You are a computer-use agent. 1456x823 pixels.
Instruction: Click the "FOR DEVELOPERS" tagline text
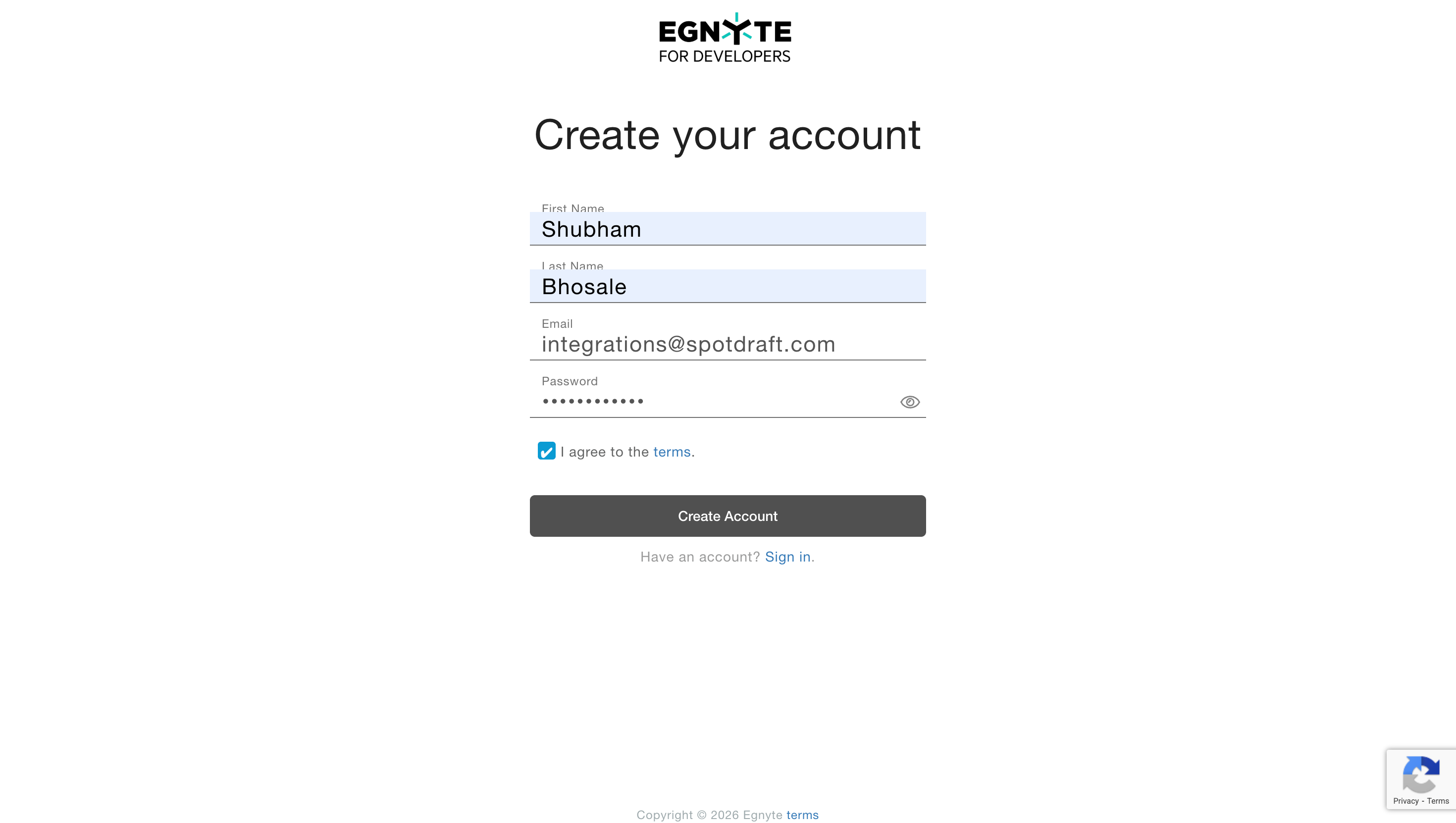(725, 56)
